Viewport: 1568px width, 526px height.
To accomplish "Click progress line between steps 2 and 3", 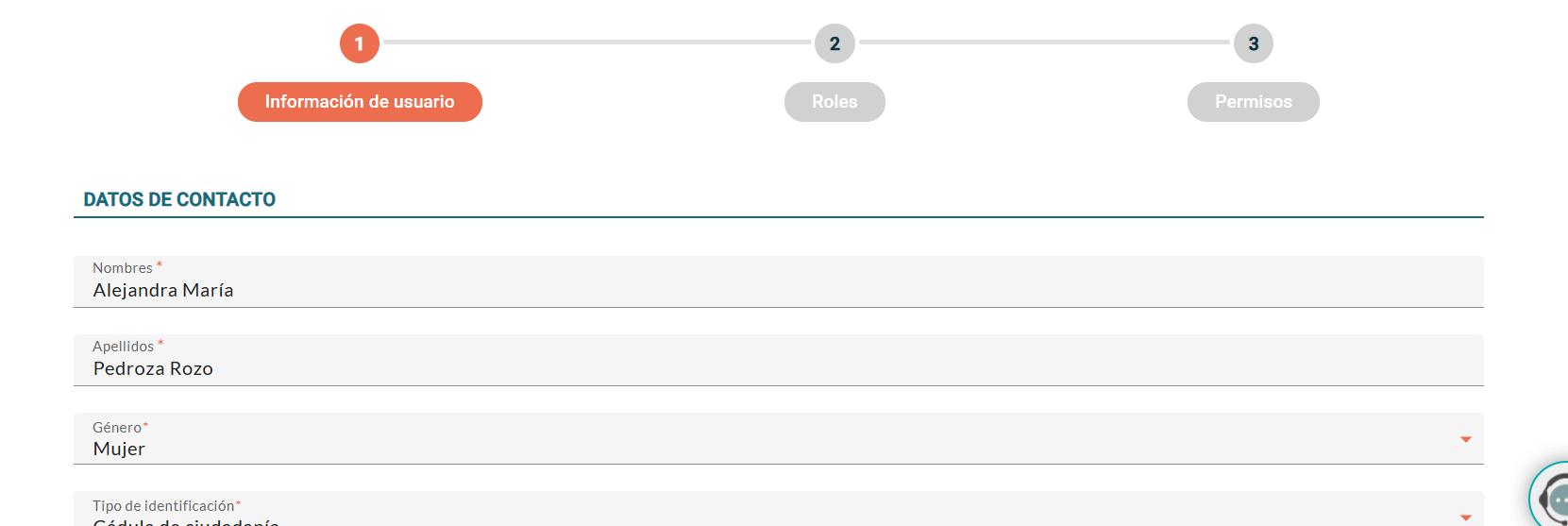I will point(1044,42).
